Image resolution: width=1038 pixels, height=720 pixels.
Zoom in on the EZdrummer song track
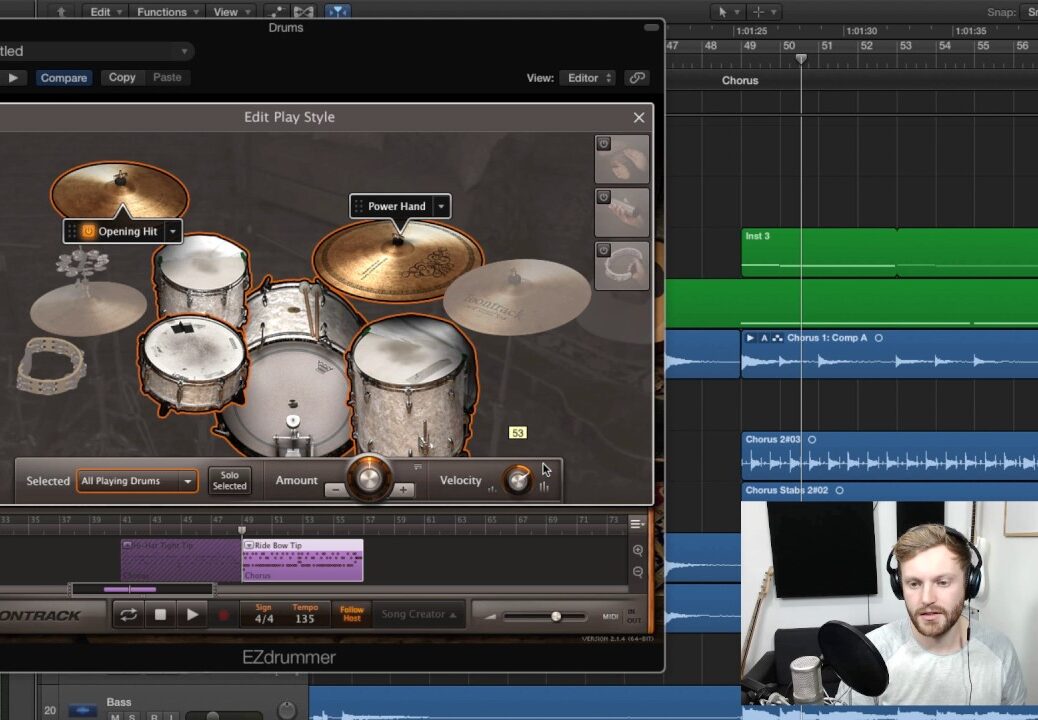[637, 551]
